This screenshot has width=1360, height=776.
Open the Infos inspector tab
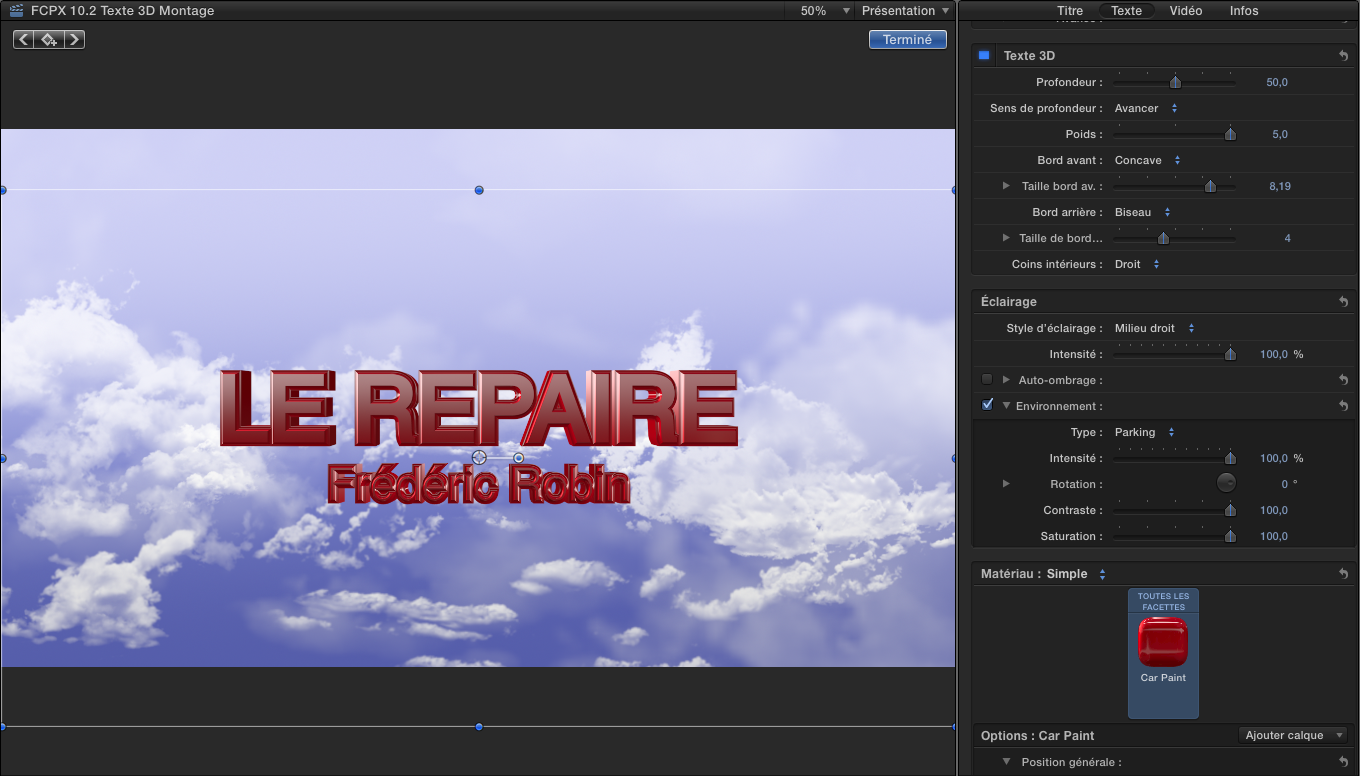1244,11
